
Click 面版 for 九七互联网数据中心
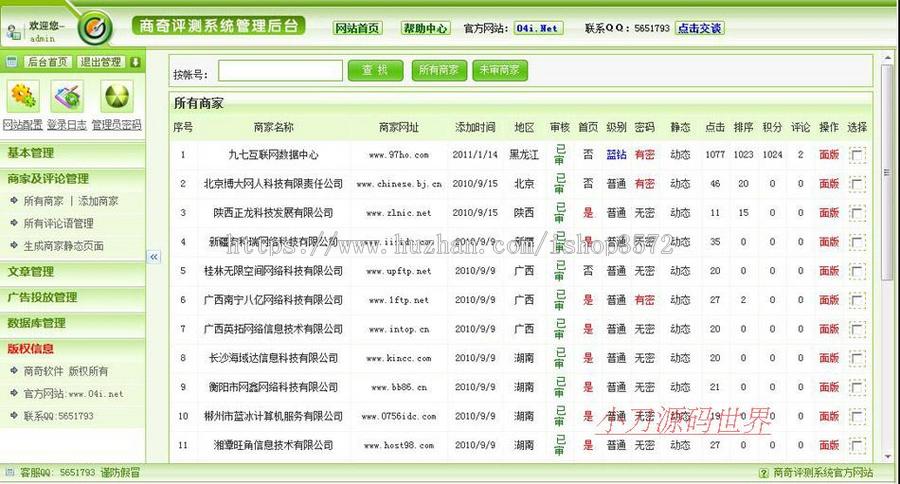coord(829,155)
